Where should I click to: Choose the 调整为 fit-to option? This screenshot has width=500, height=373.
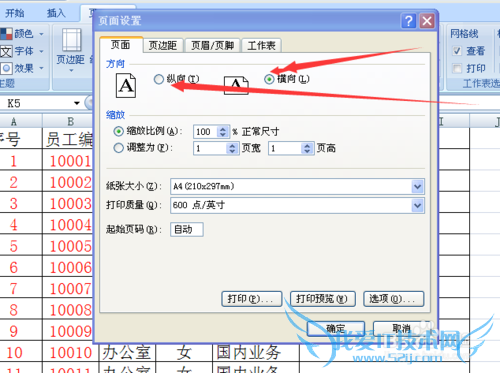[x=118, y=148]
